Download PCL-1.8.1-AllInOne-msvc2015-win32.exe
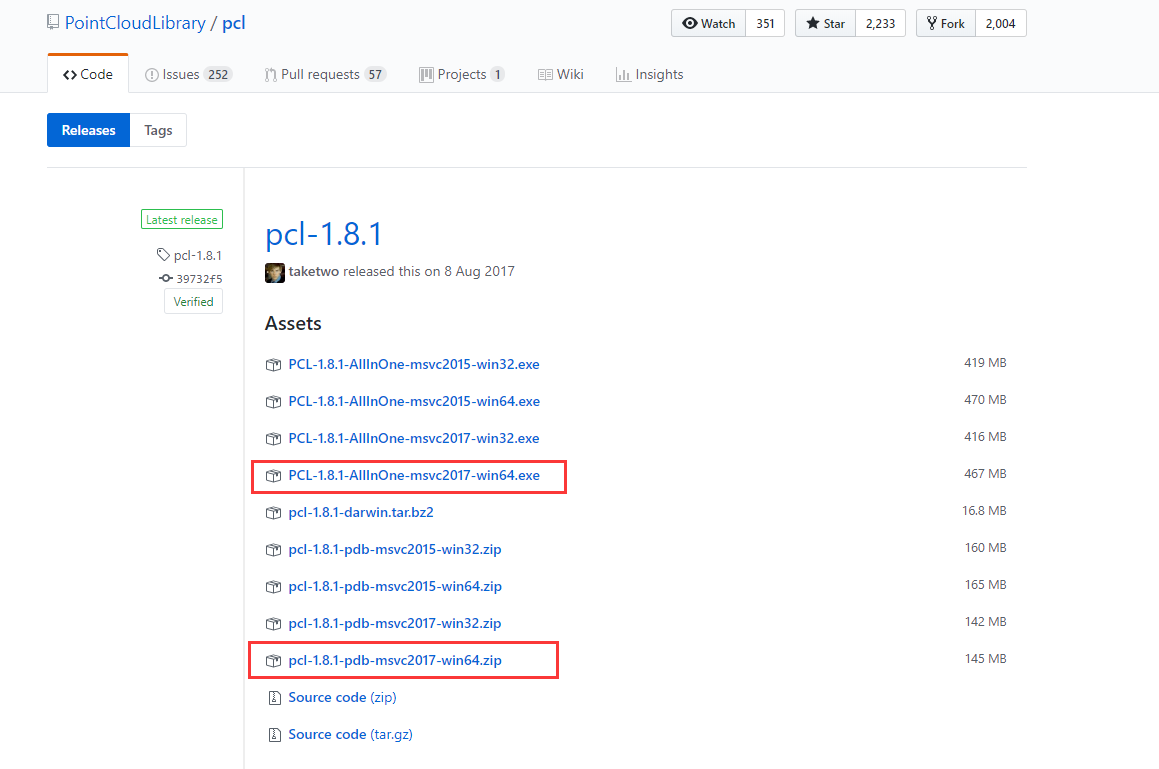 (414, 364)
